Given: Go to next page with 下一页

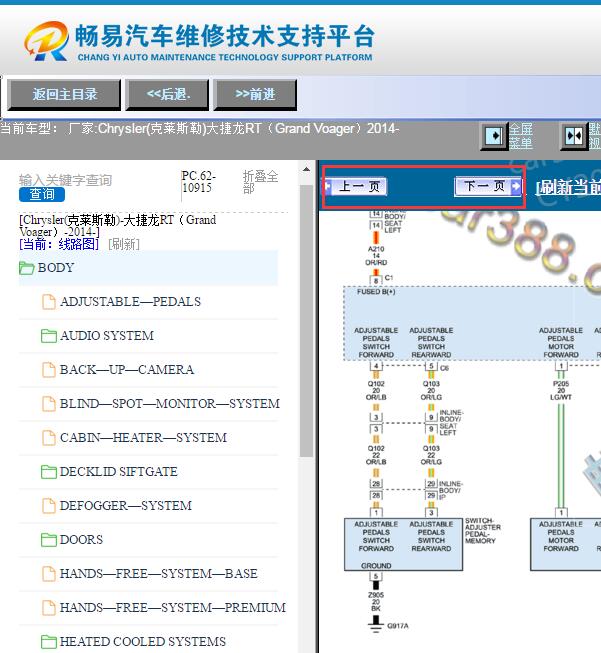Looking at the screenshot, I should click(488, 186).
